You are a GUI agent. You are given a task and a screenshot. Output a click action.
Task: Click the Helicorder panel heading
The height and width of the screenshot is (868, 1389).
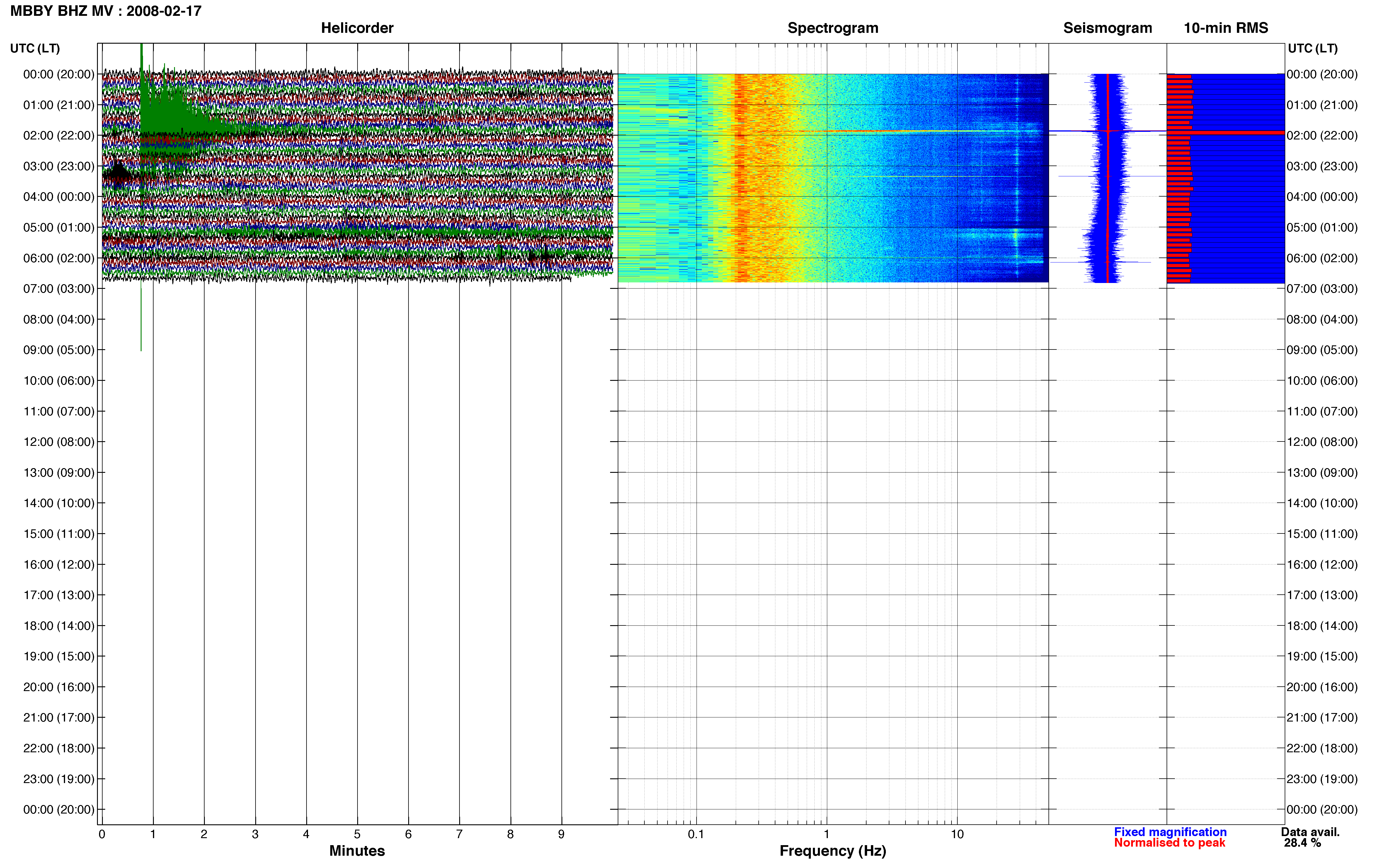coord(357,28)
